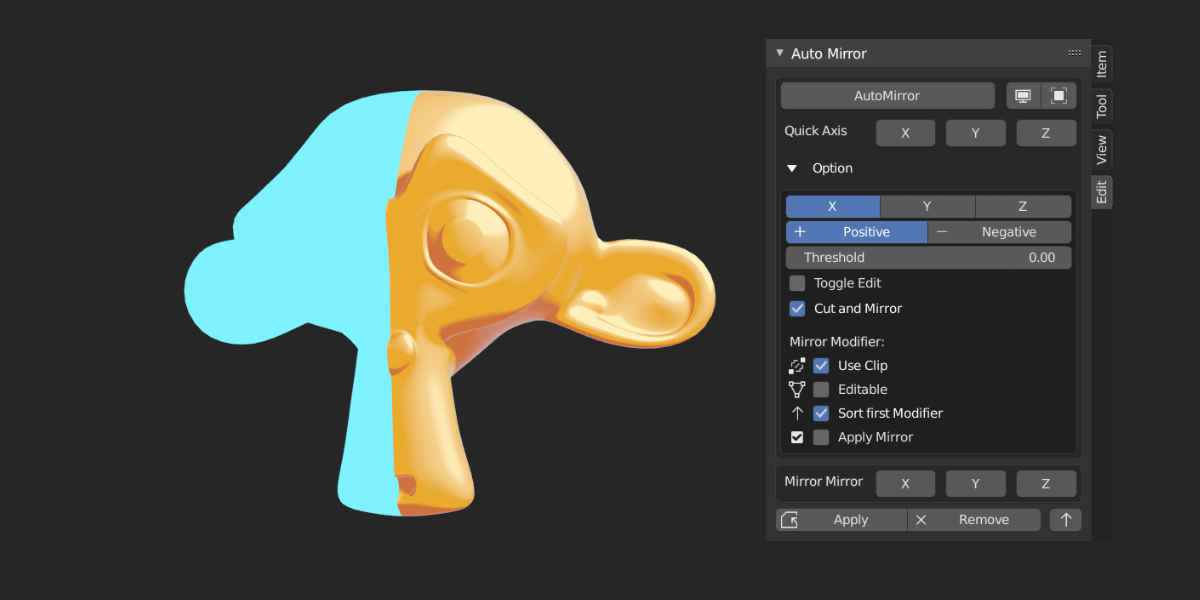Click the mesh vertex icon beside Editable
The height and width of the screenshot is (600, 1200).
[797, 389]
